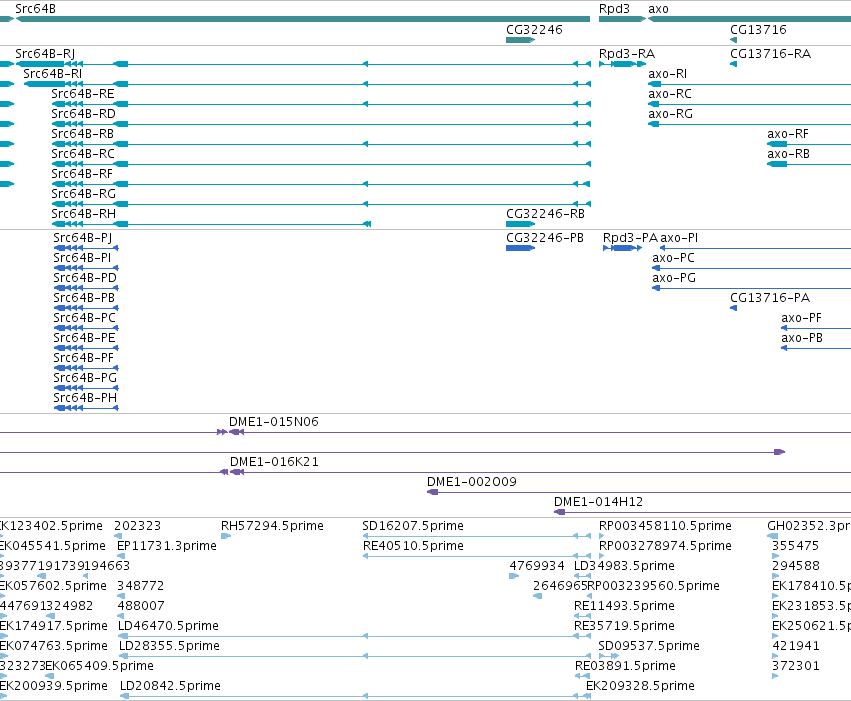Click the Src64B-PC protein label
851x701 pixels.
tap(85, 318)
